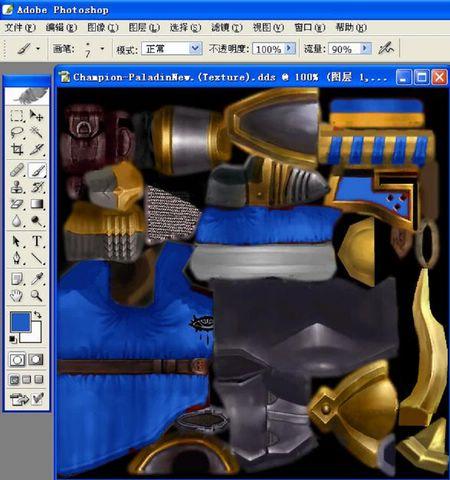Screen dimensions: 450x480
Task: Open the 流量 flow slider arrow
Action: 365,49
